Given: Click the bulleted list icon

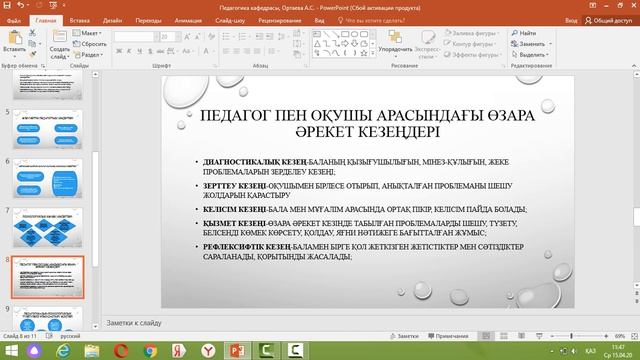Looking at the screenshot, I should pos(226,37).
